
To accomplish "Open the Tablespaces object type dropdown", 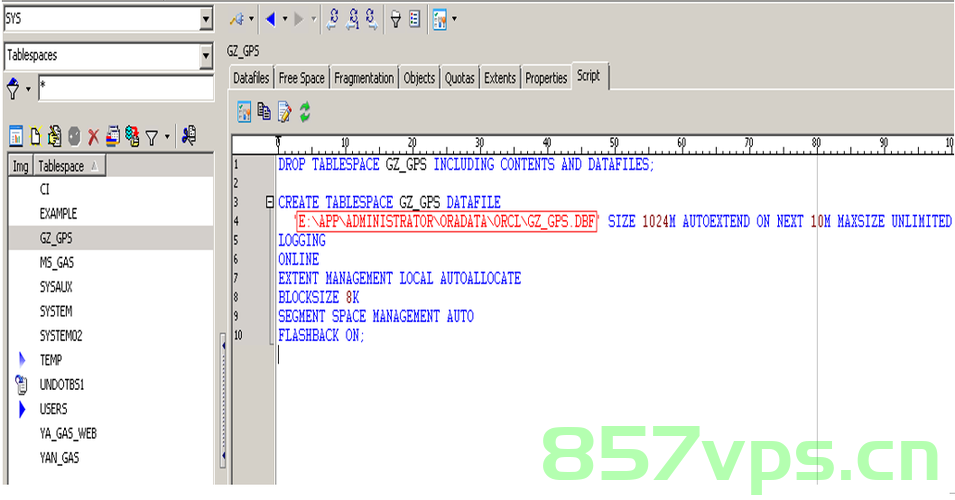I will [206, 57].
